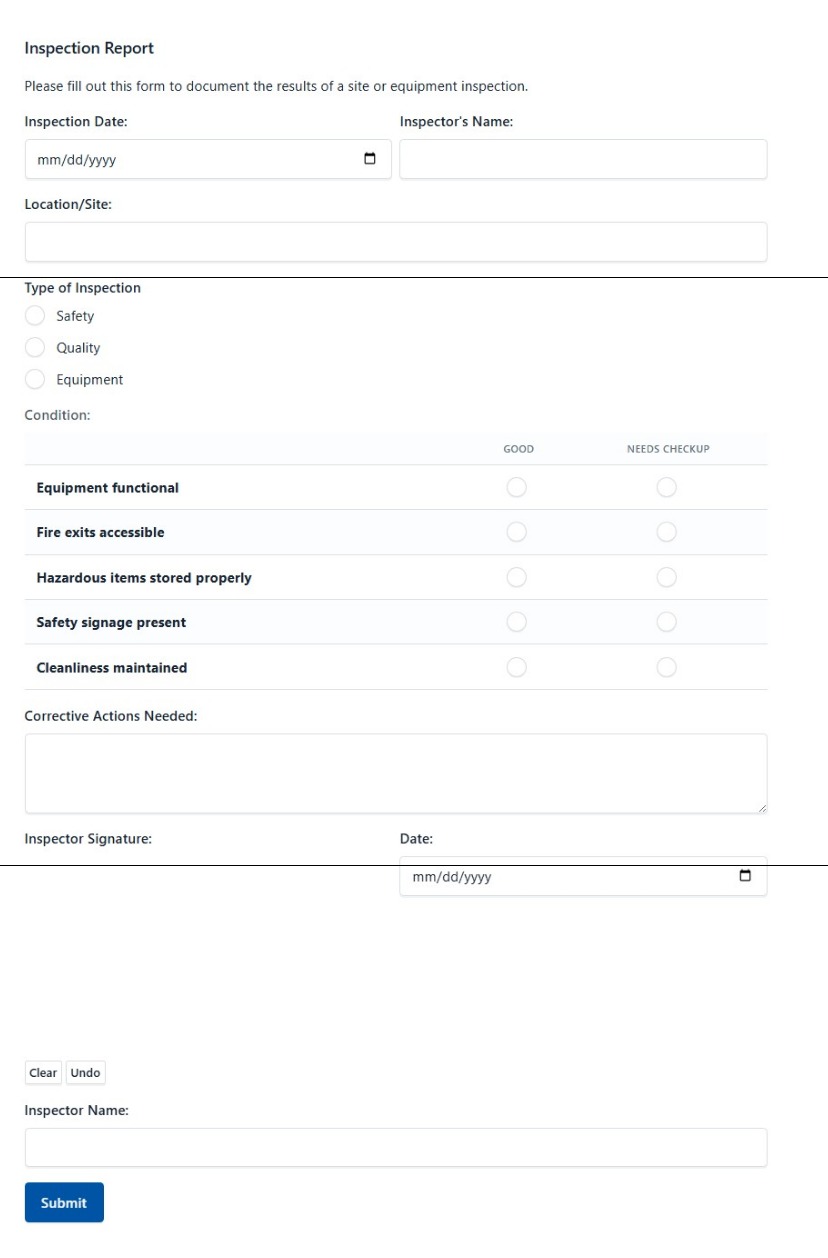The height and width of the screenshot is (1258, 828).
Task: Click into Corrective Actions Needed textarea
Action: tap(396, 773)
